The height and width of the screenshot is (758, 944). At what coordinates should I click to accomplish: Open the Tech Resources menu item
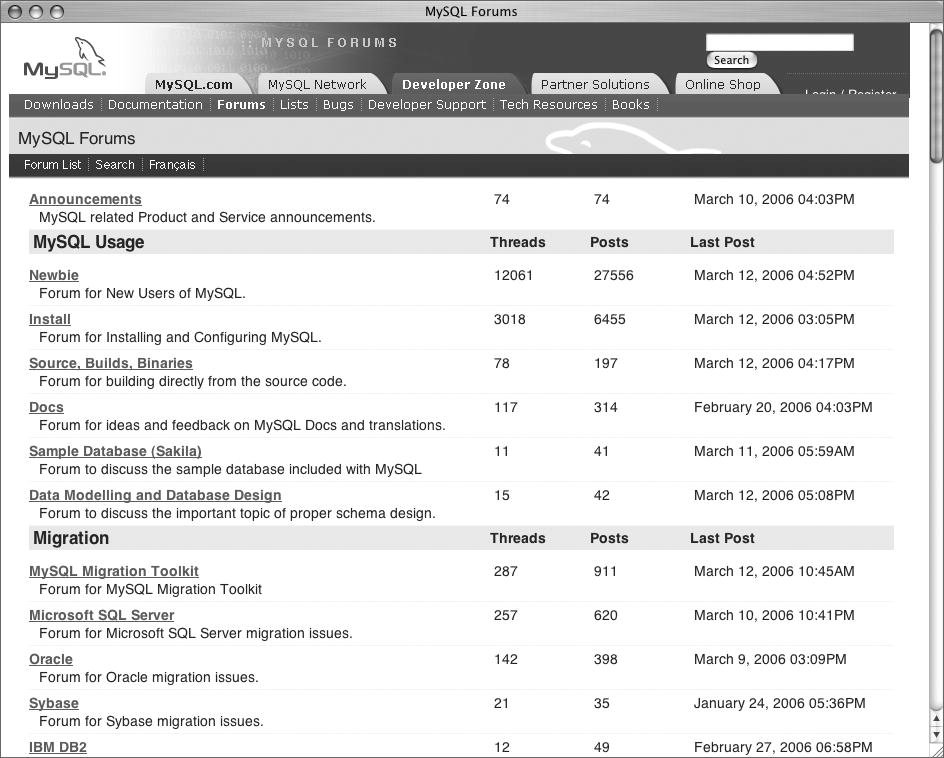548,105
